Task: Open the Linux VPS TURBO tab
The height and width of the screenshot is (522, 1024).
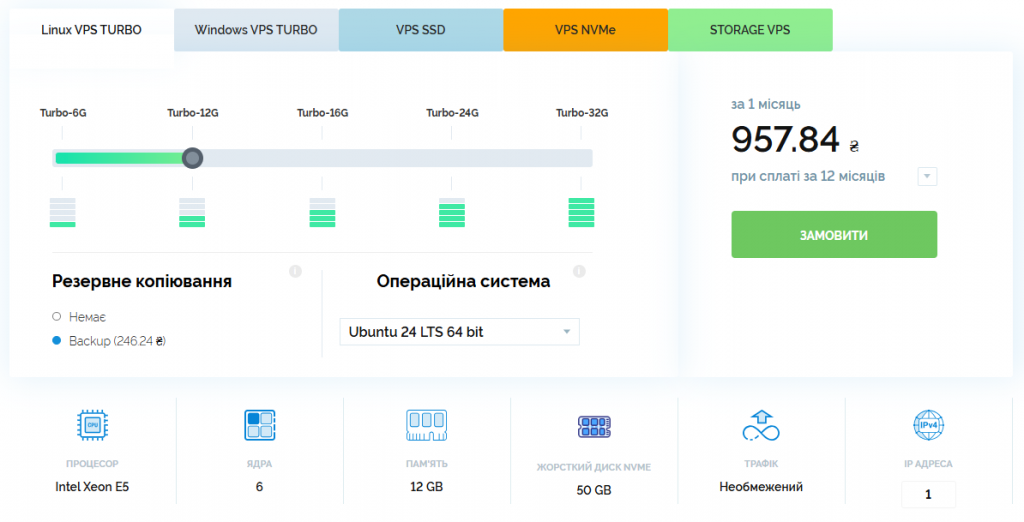Action: tap(91, 30)
